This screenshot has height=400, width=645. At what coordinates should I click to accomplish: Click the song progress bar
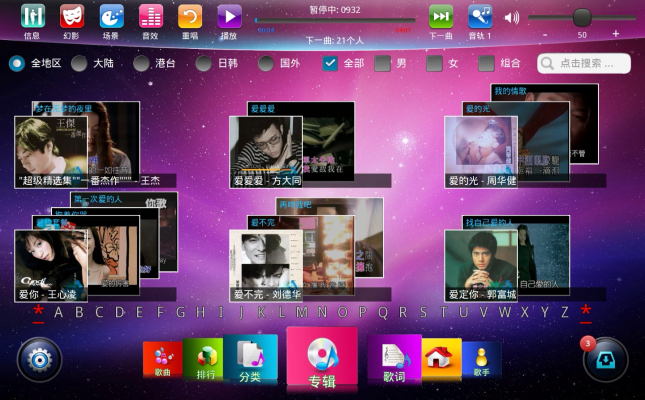tap(335, 20)
